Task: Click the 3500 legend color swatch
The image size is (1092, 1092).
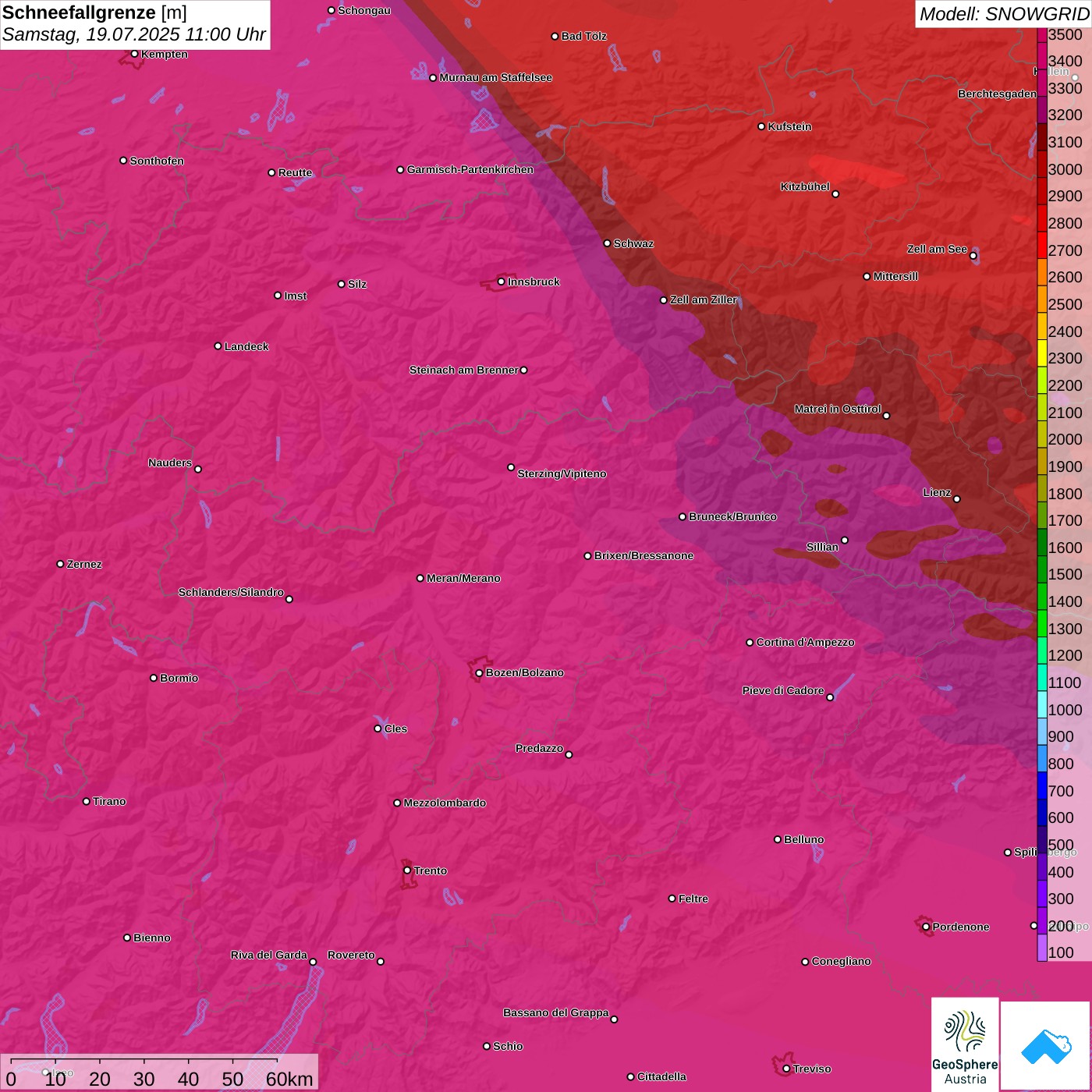Action: 1042,34
